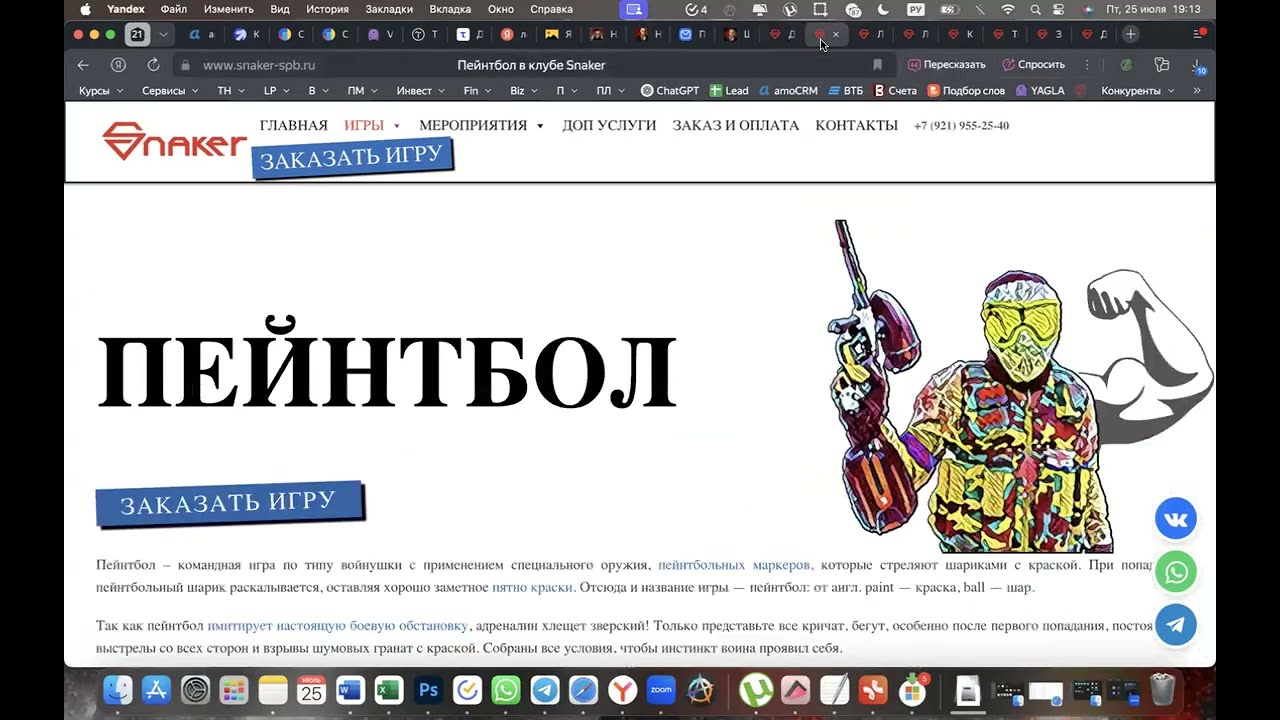
Task: Open the История menu in the menu bar
Action: pyautogui.click(x=327, y=9)
